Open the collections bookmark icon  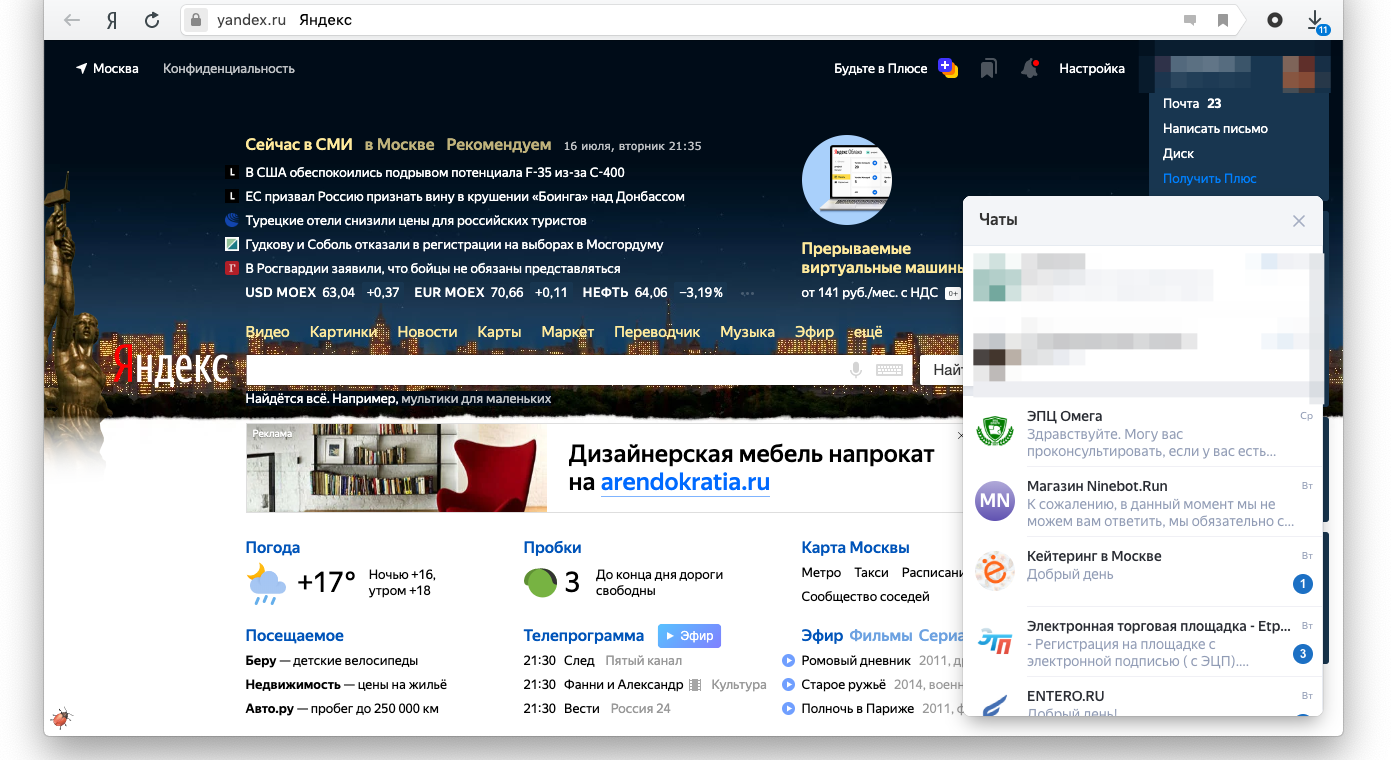tap(988, 69)
